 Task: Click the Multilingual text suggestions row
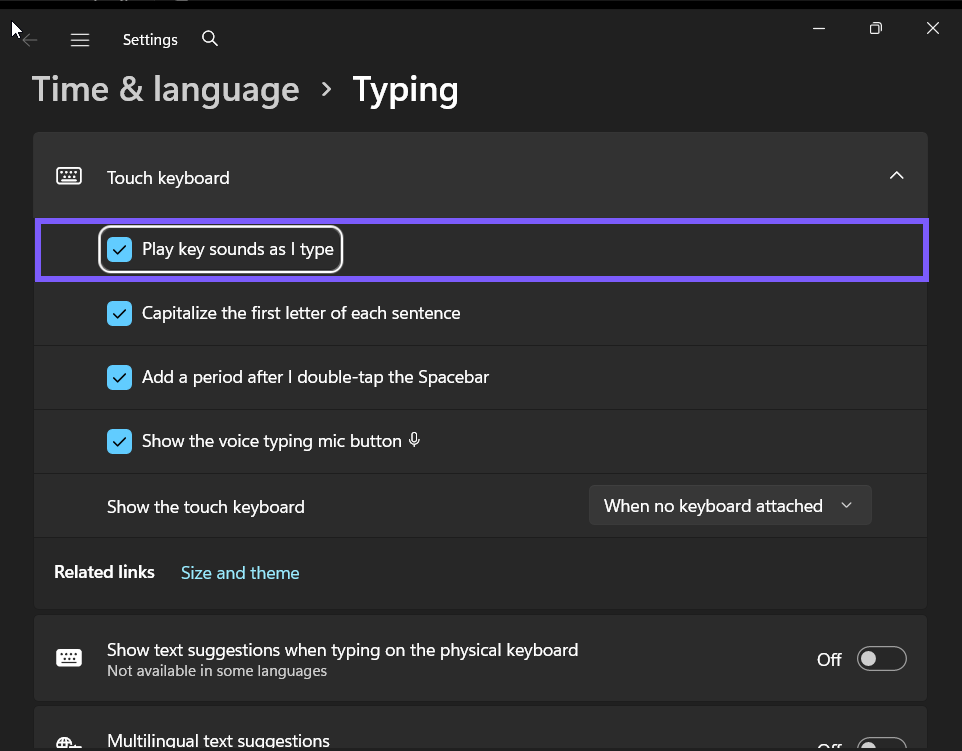pyautogui.click(x=480, y=729)
